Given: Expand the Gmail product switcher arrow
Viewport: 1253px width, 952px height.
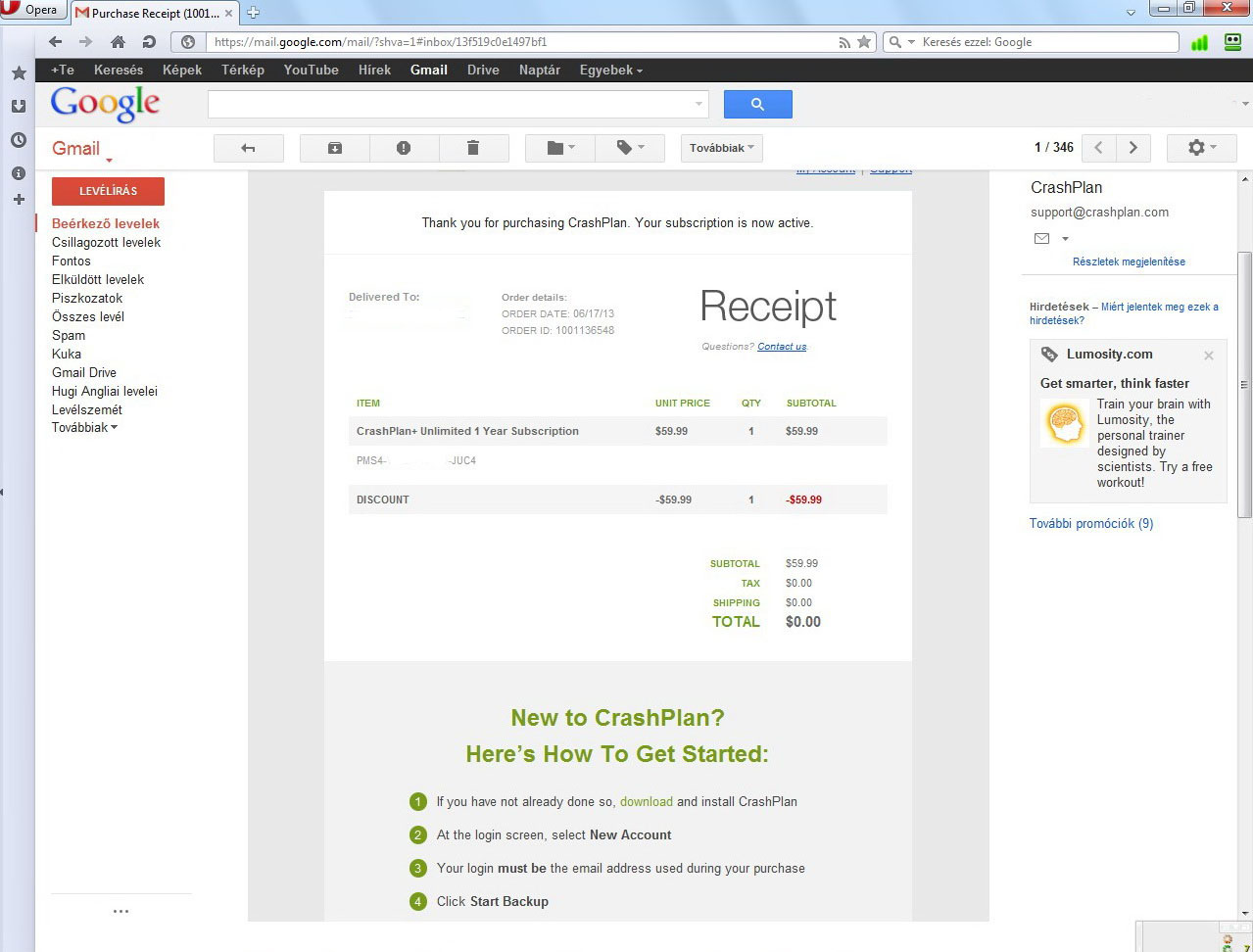Looking at the screenshot, I should pos(109,160).
